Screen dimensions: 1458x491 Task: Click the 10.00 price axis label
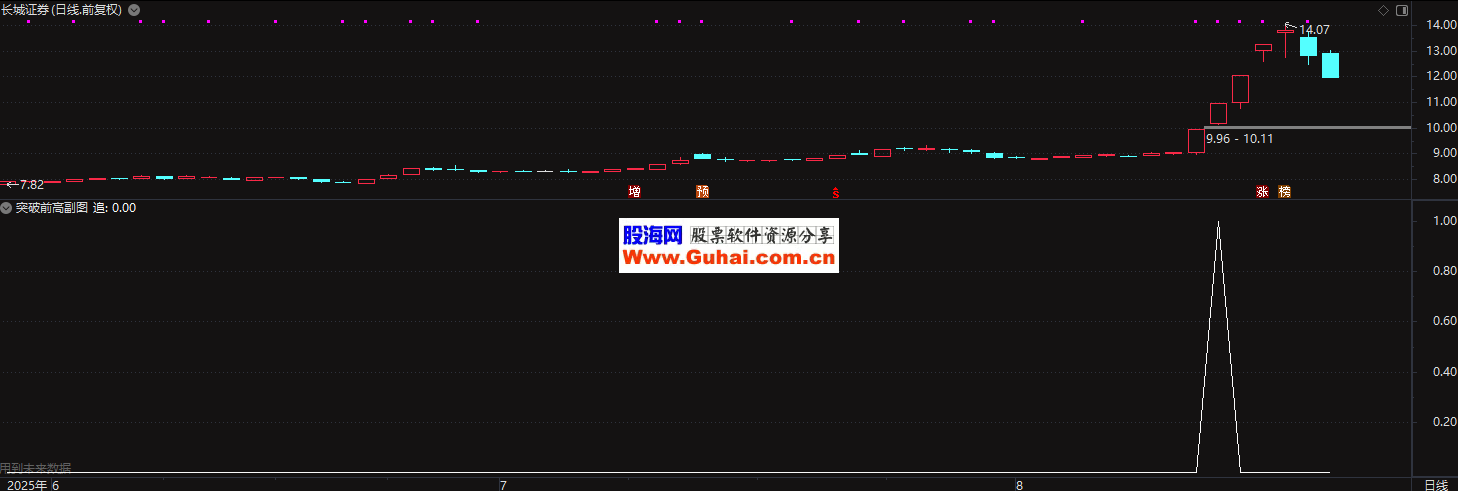[1441, 128]
